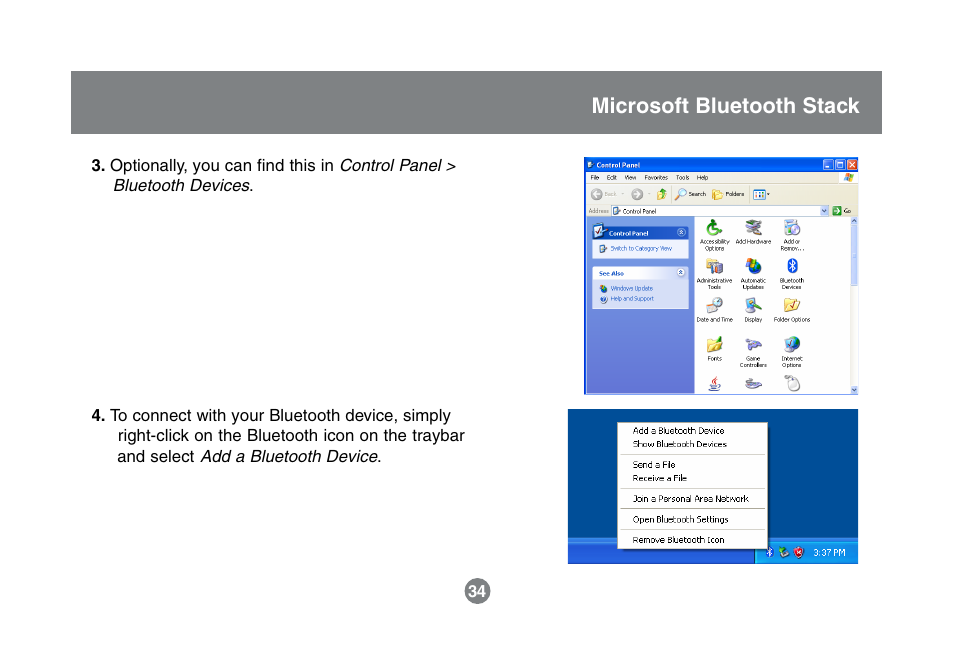
Task: Click the Go button beside the address bar
Action: [x=842, y=211]
